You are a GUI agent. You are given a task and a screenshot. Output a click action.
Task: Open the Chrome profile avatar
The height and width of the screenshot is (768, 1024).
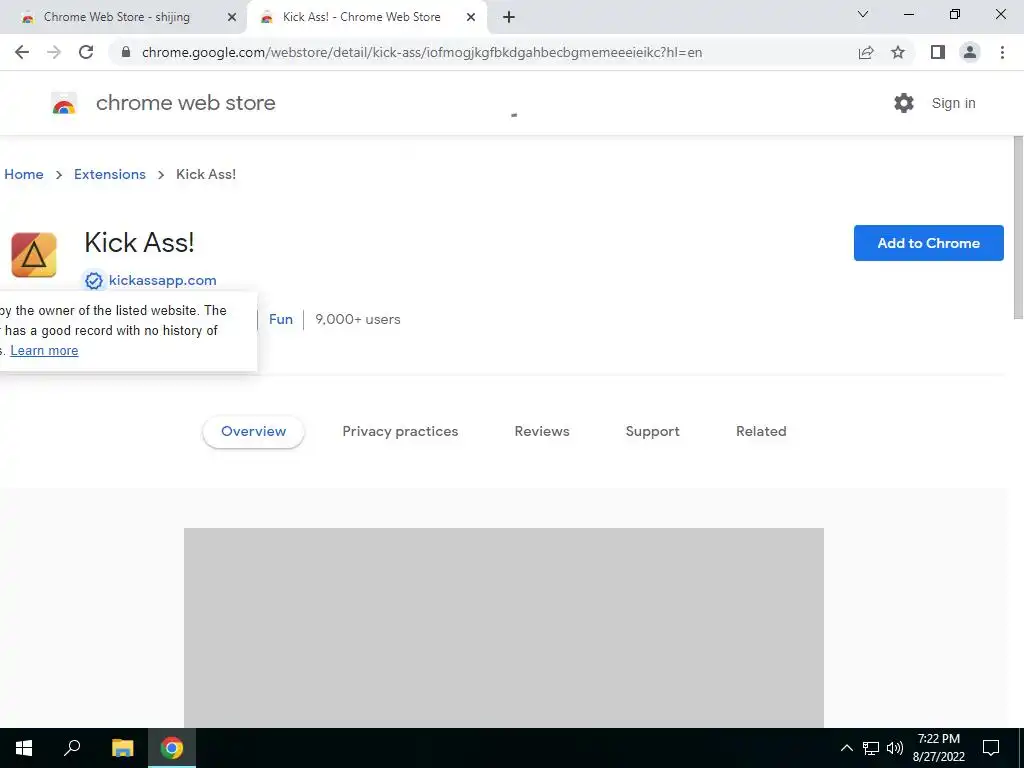[x=970, y=52]
